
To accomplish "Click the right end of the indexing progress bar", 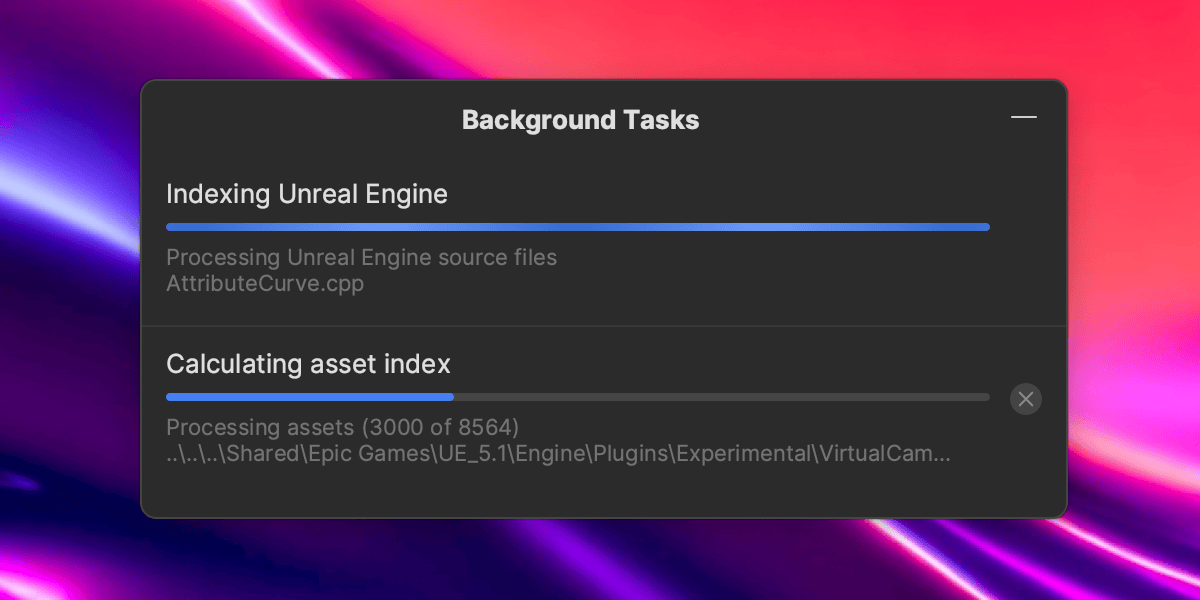I will pyautogui.click(x=984, y=227).
